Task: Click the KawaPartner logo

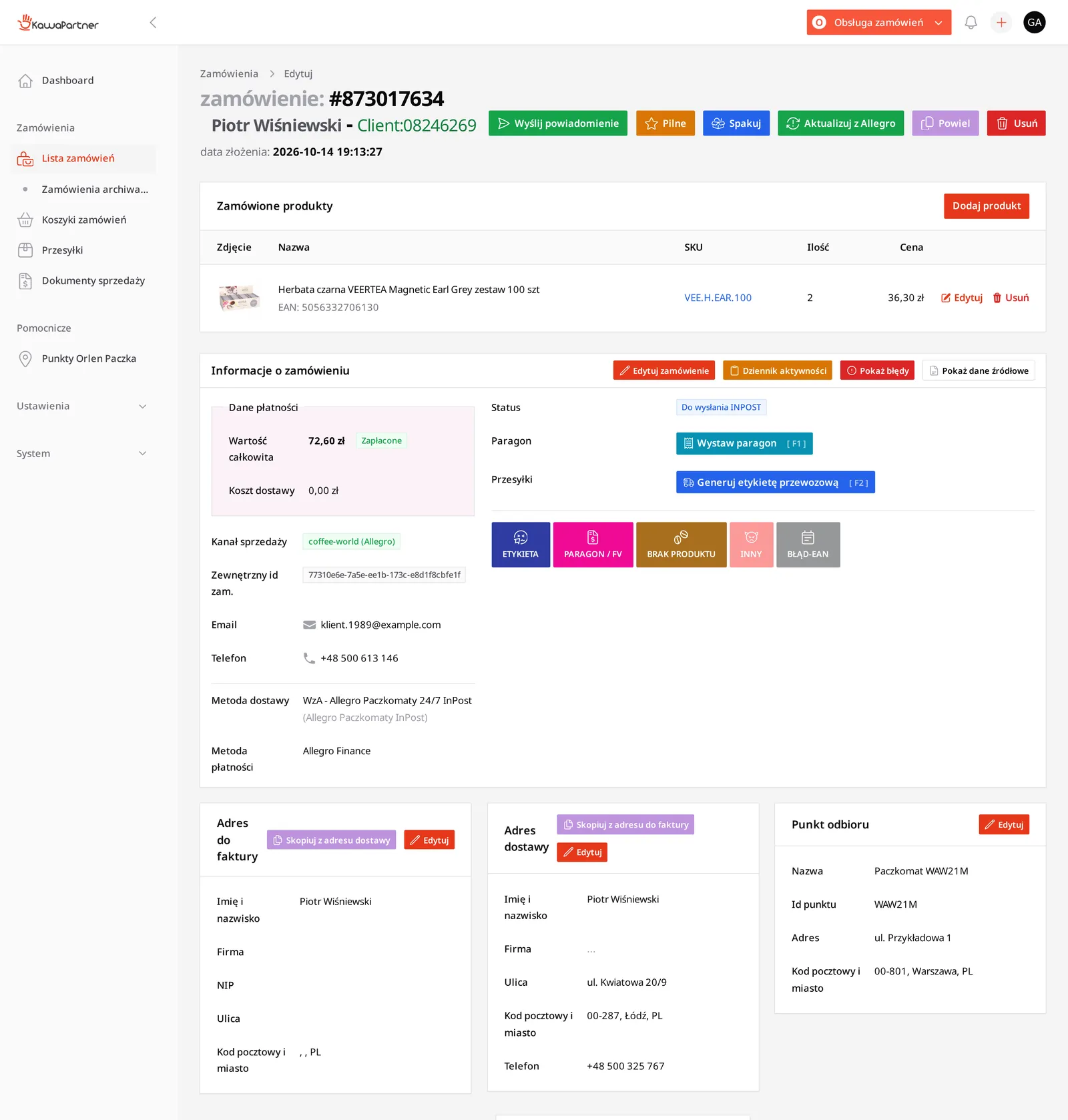Action: (58, 23)
